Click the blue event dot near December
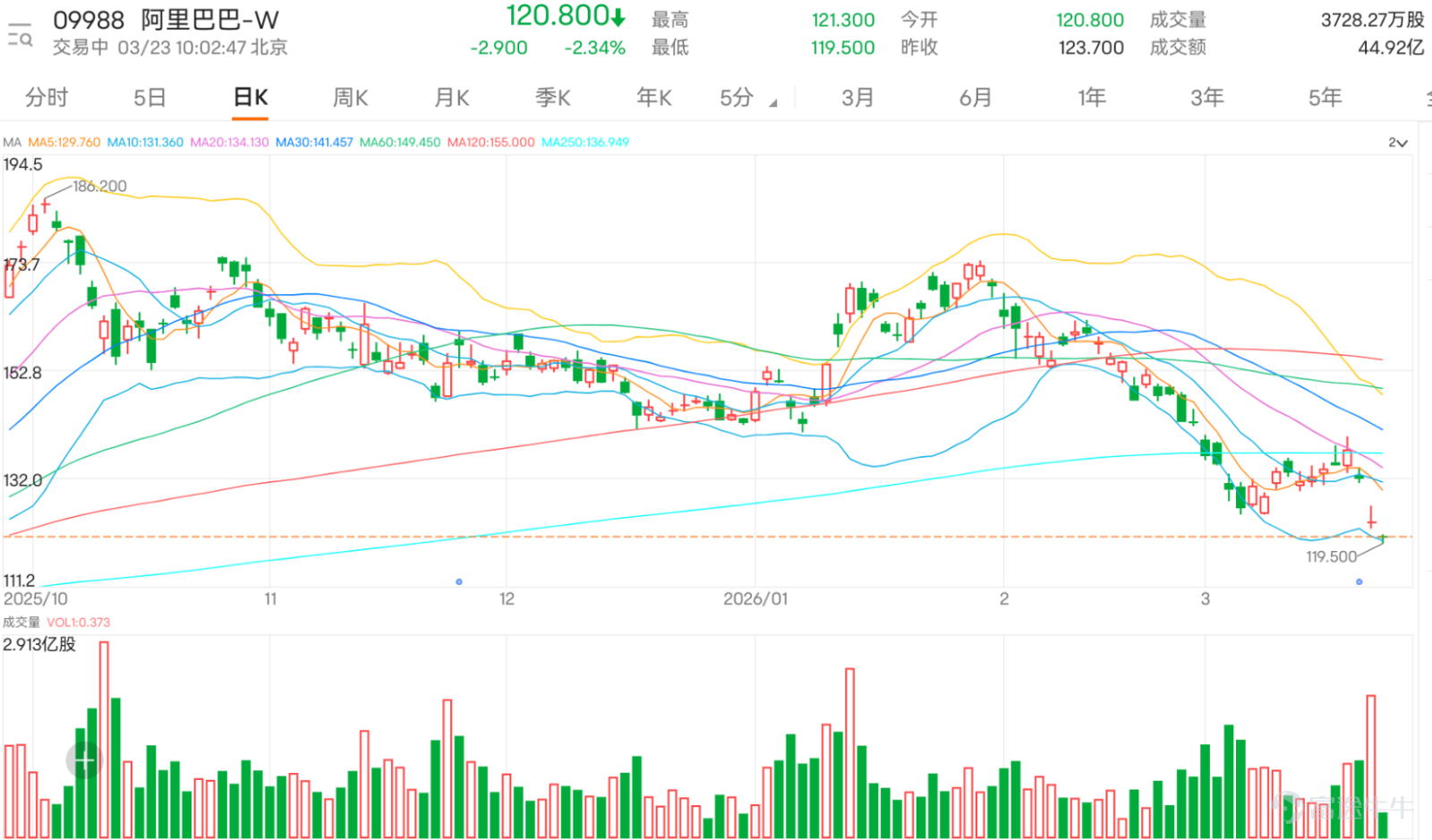 pos(459,581)
